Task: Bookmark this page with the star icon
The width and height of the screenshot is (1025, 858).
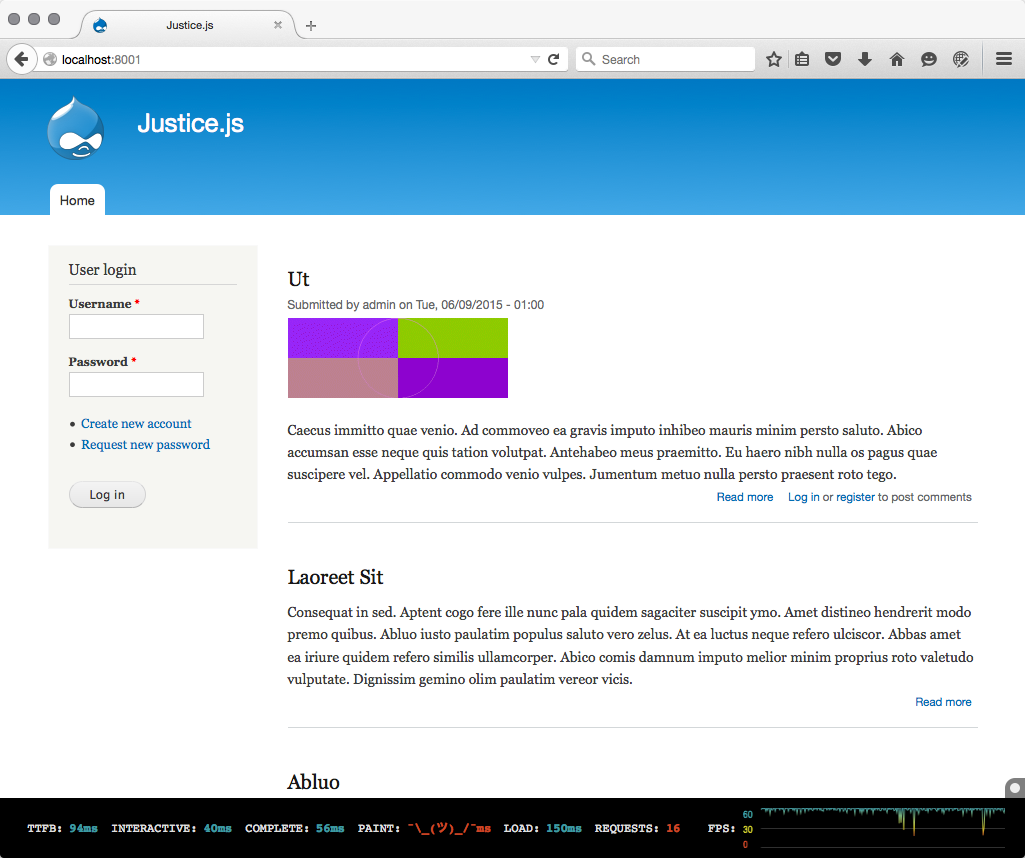Action: [x=774, y=59]
